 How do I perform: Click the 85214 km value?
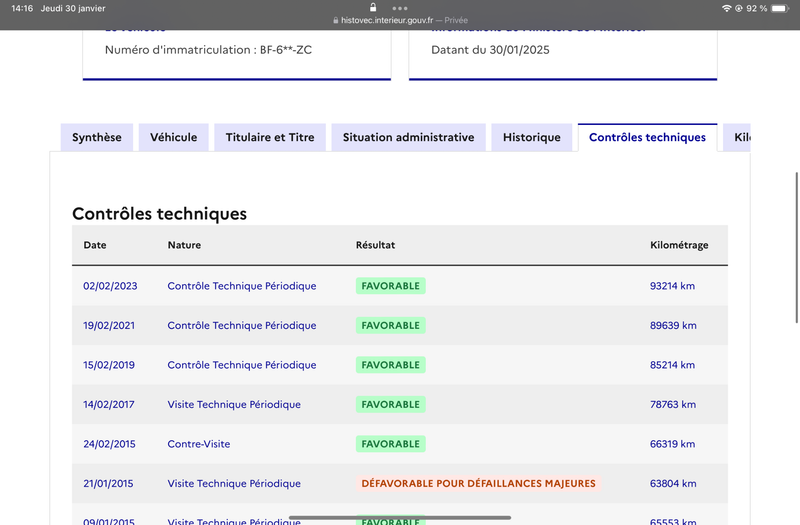click(672, 365)
